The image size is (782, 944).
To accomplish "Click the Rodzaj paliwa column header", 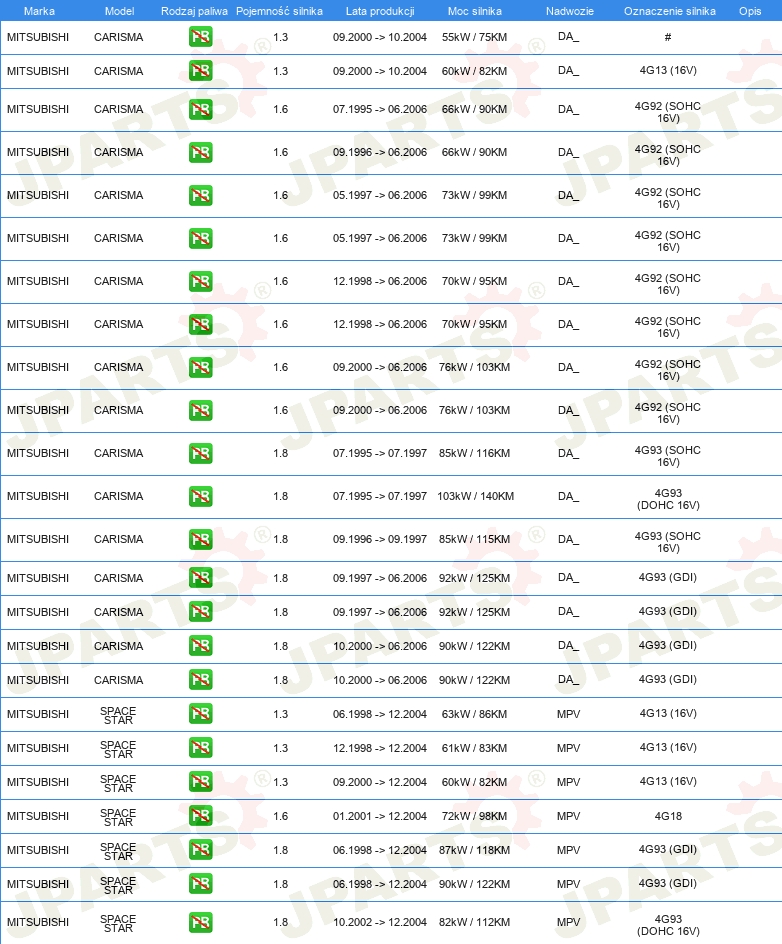I will [x=194, y=11].
